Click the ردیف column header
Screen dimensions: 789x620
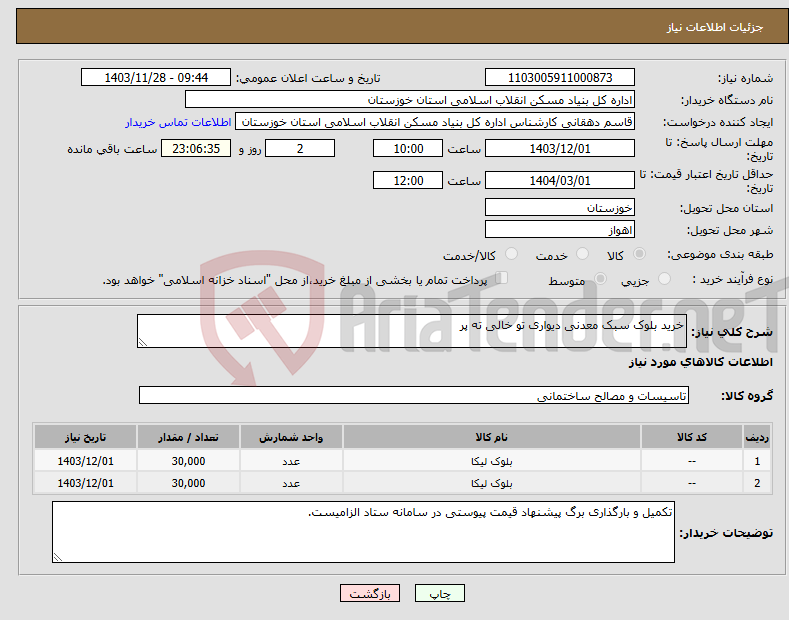pos(757,437)
